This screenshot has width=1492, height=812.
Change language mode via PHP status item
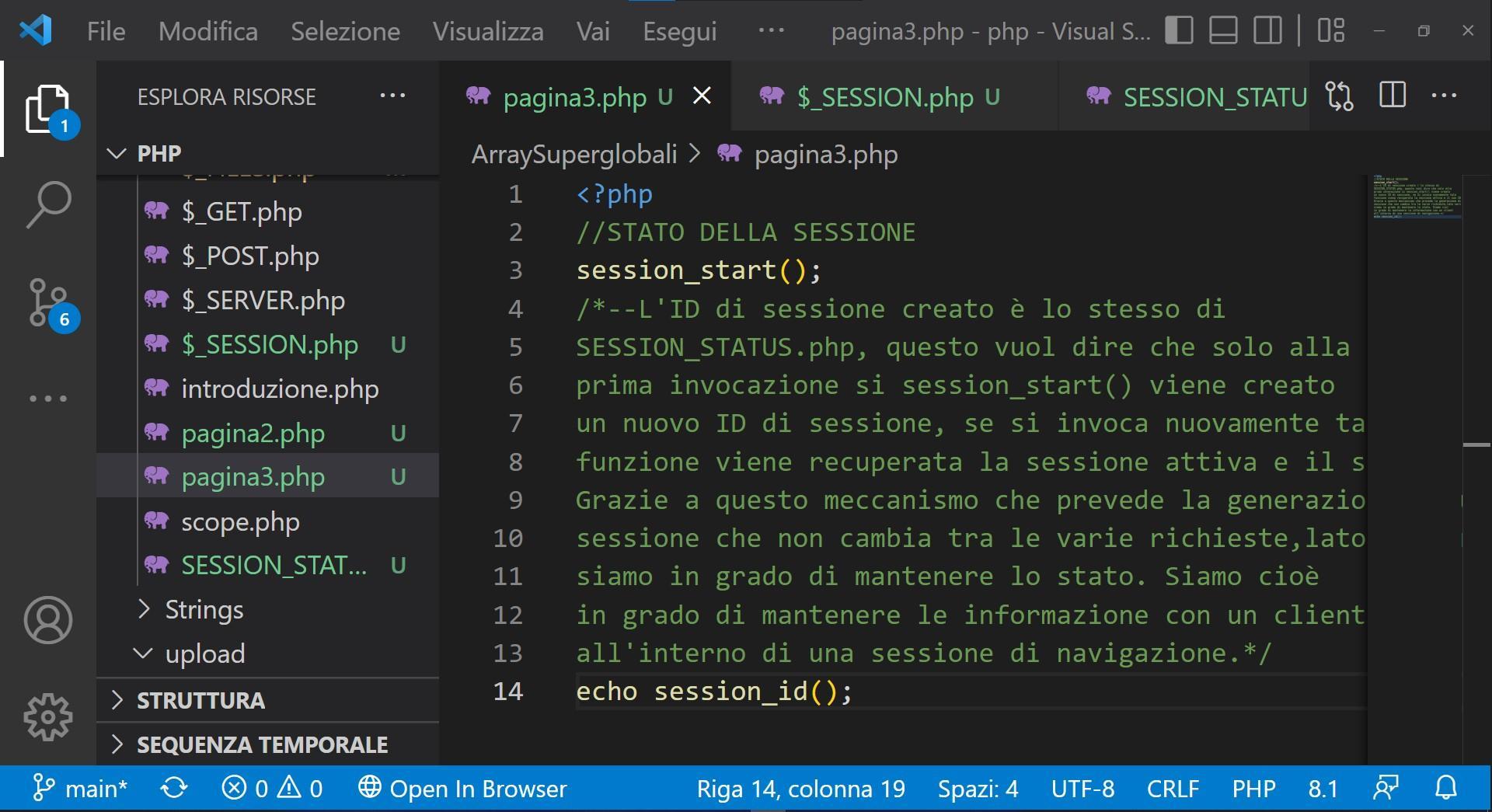pyautogui.click(x=1253, y=789)
